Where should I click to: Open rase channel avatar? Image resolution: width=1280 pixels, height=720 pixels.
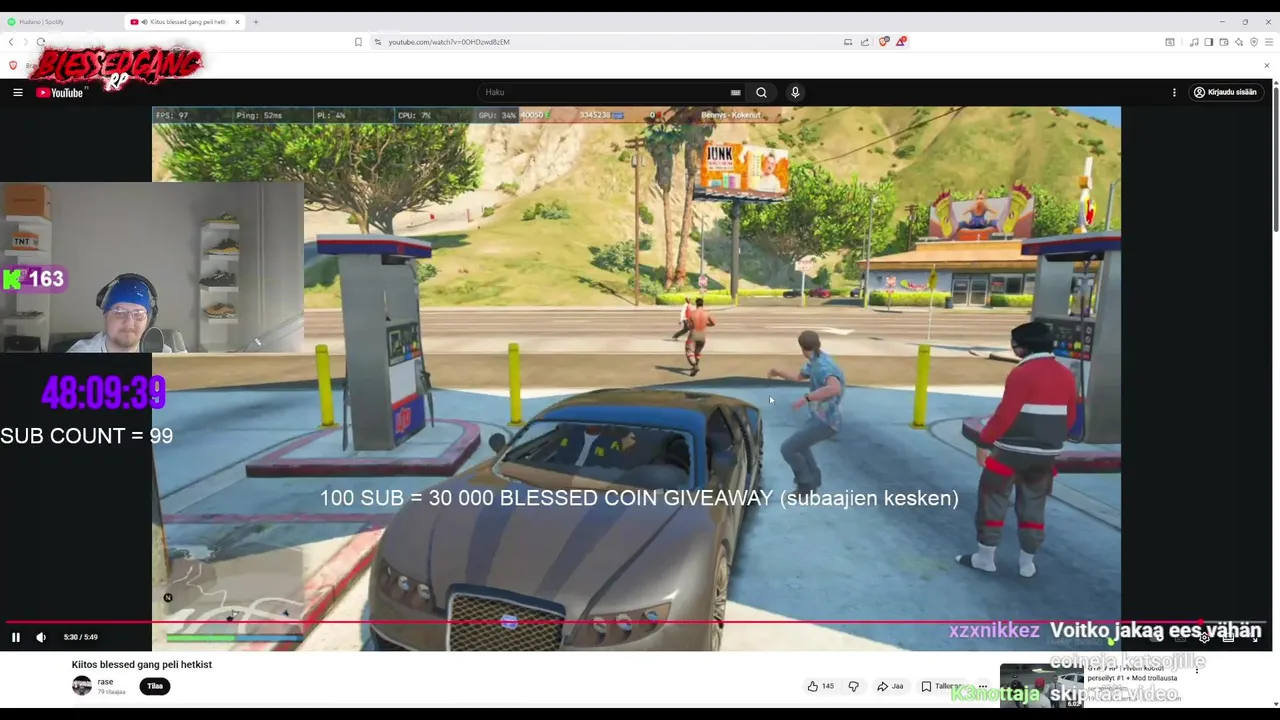(x=82, y=685)
